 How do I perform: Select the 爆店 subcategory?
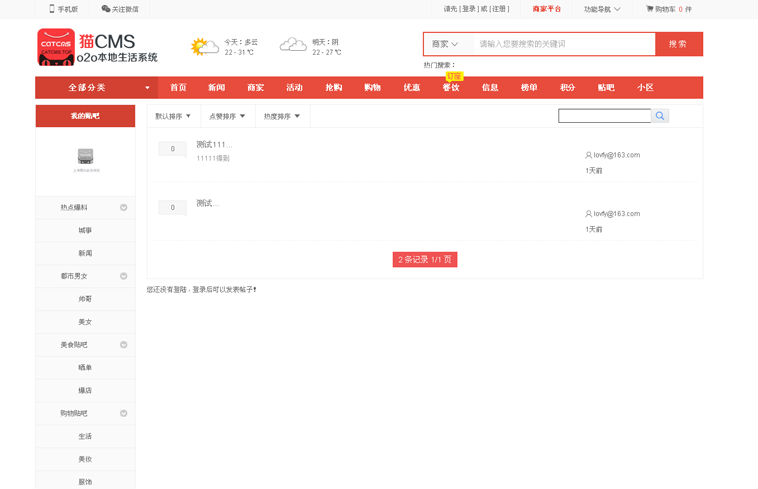(85, 390)
